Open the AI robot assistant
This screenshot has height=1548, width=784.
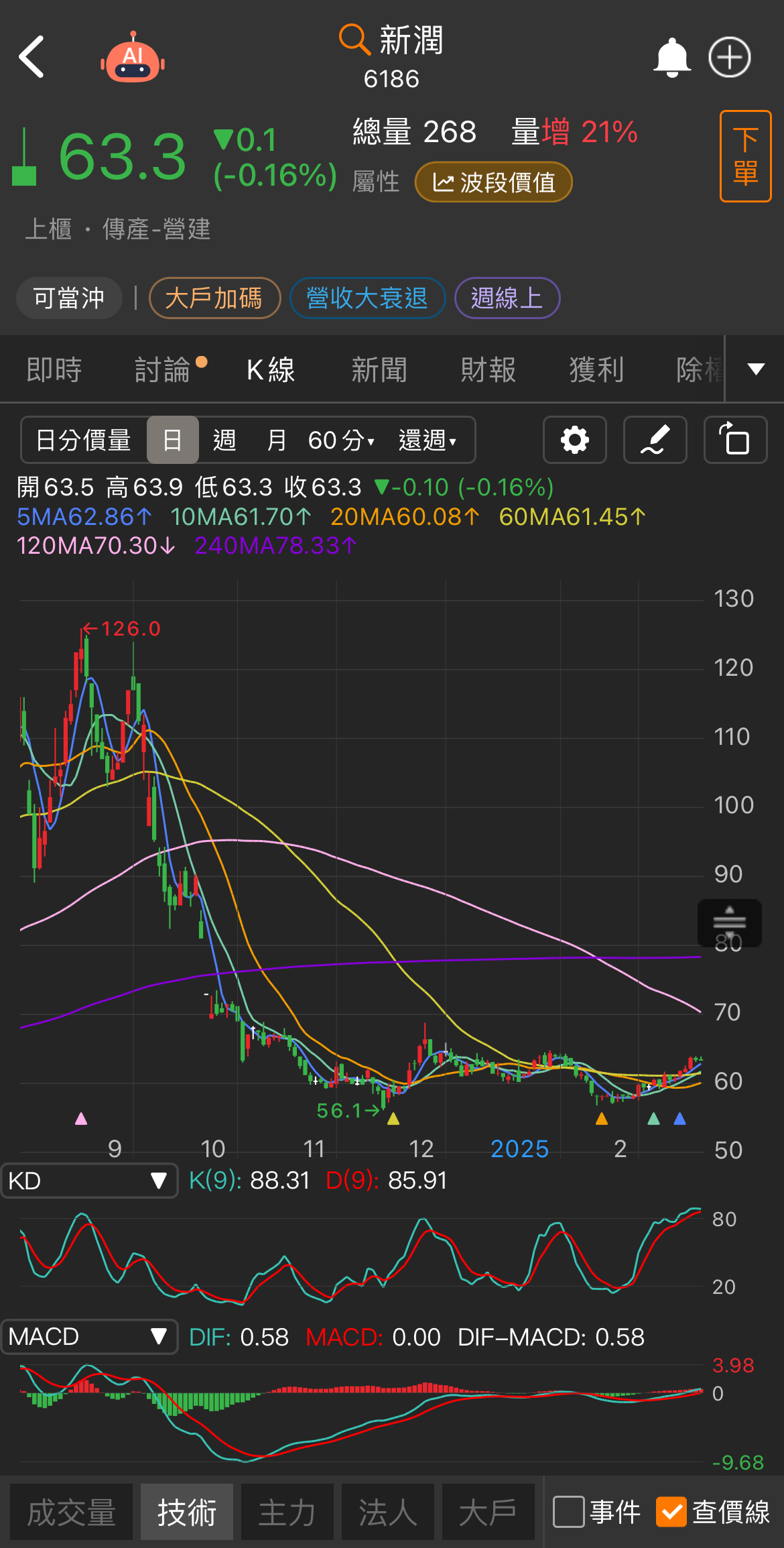point(133,59)
